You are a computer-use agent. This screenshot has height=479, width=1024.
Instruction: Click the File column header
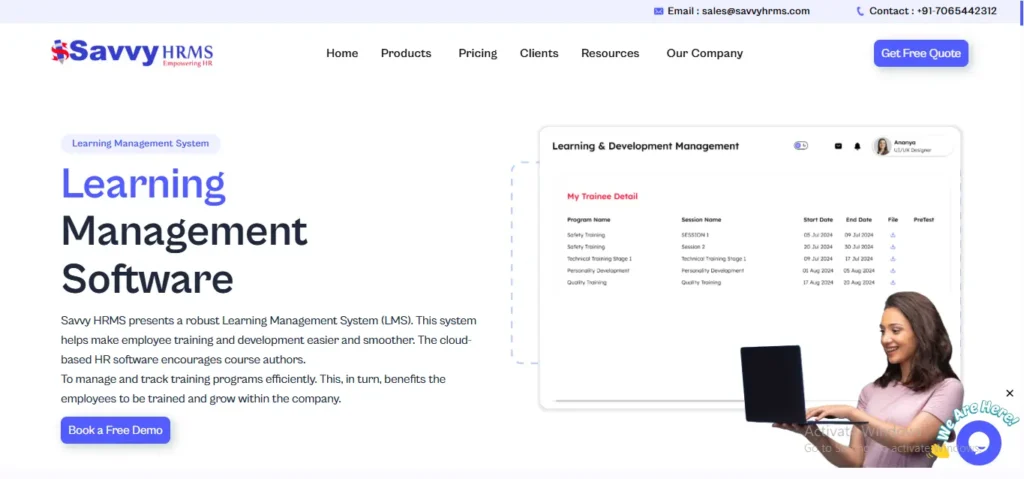point(893,220)
